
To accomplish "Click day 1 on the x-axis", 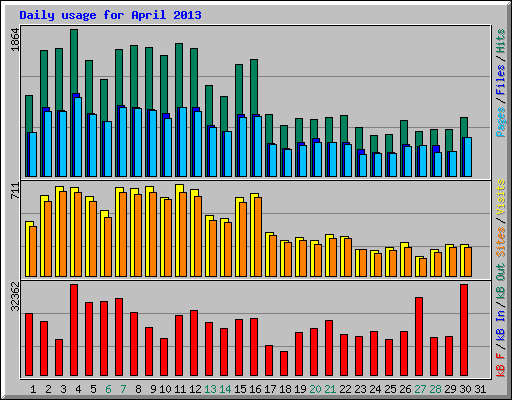I will point(33,389).
